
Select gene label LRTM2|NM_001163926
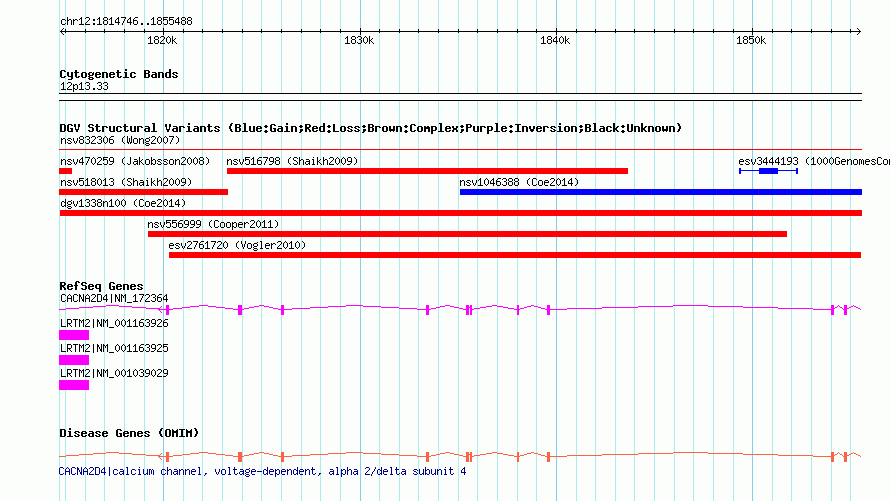click(x=114, y=323)
